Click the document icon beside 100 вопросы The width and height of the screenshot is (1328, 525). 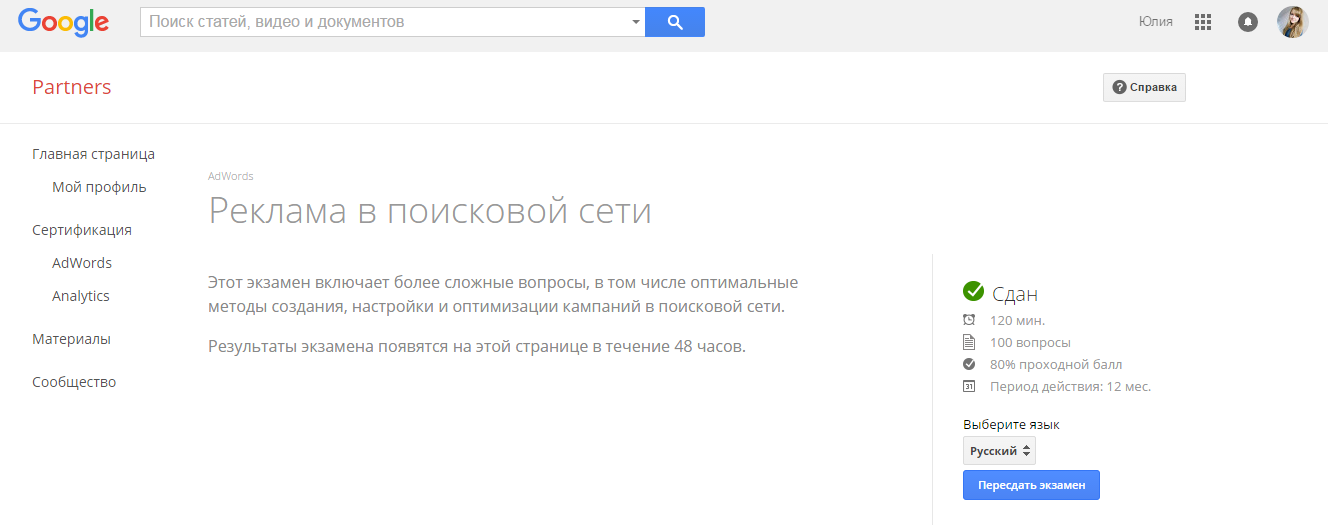pos(969,342)
